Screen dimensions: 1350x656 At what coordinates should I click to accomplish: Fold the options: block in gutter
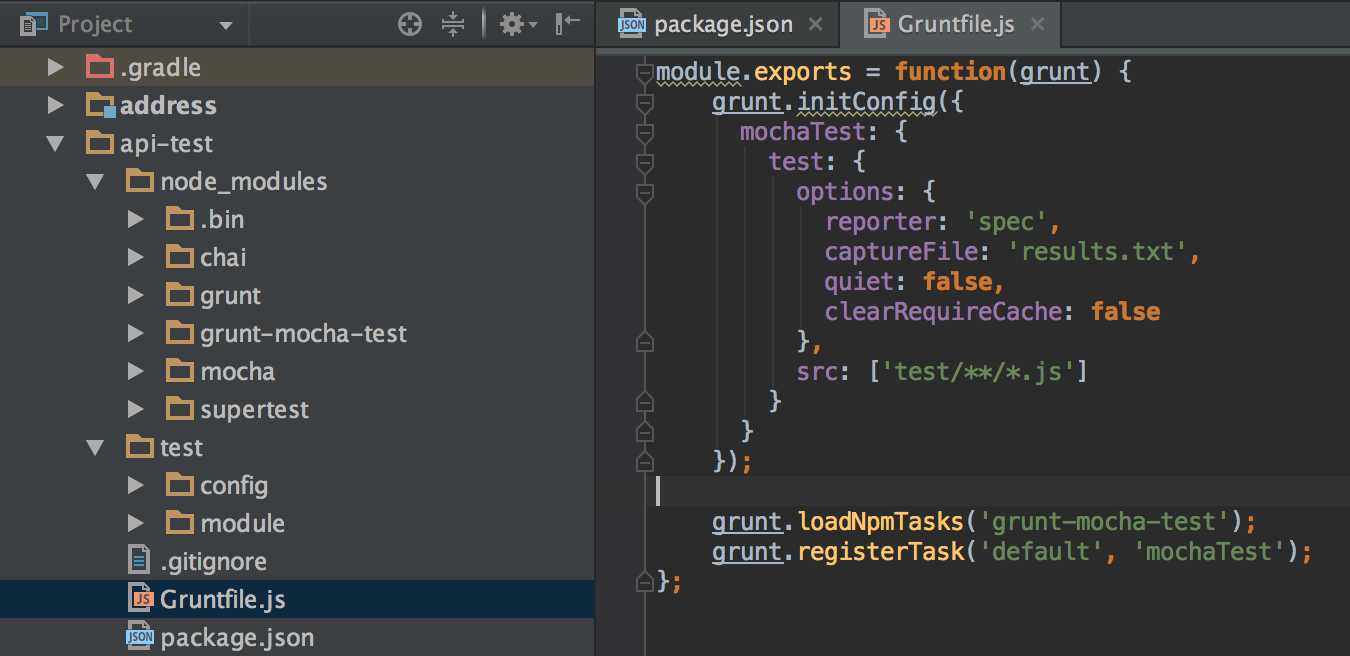pos(644,192)
